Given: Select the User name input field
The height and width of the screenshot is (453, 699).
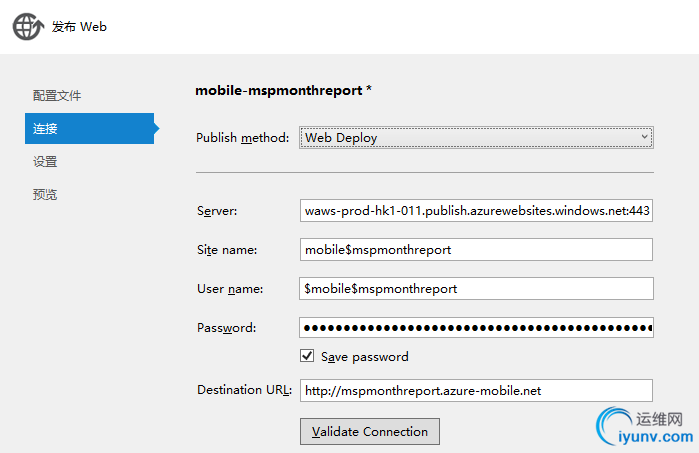Looking at the screenshot, I should [x=476, y=289].
